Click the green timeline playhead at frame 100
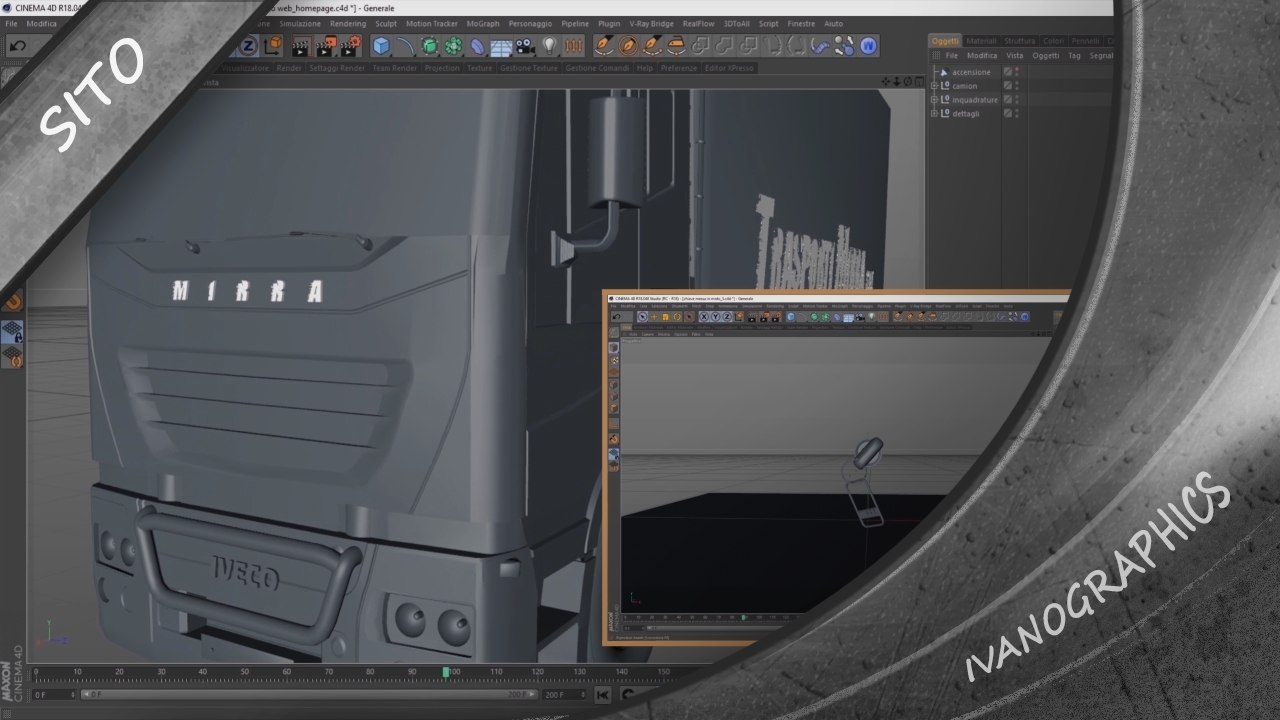Screen dimensions: 1280x720 [x=446, y=672]
